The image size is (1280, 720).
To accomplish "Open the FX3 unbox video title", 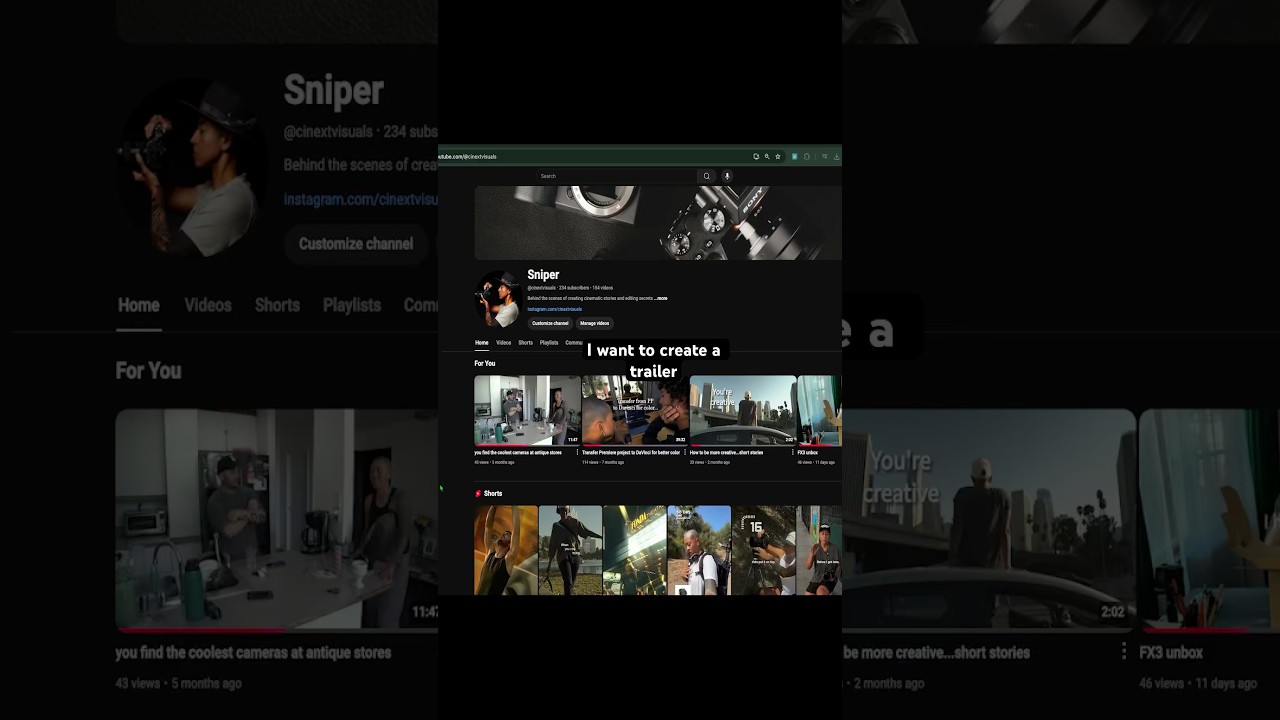I will 808,453.
